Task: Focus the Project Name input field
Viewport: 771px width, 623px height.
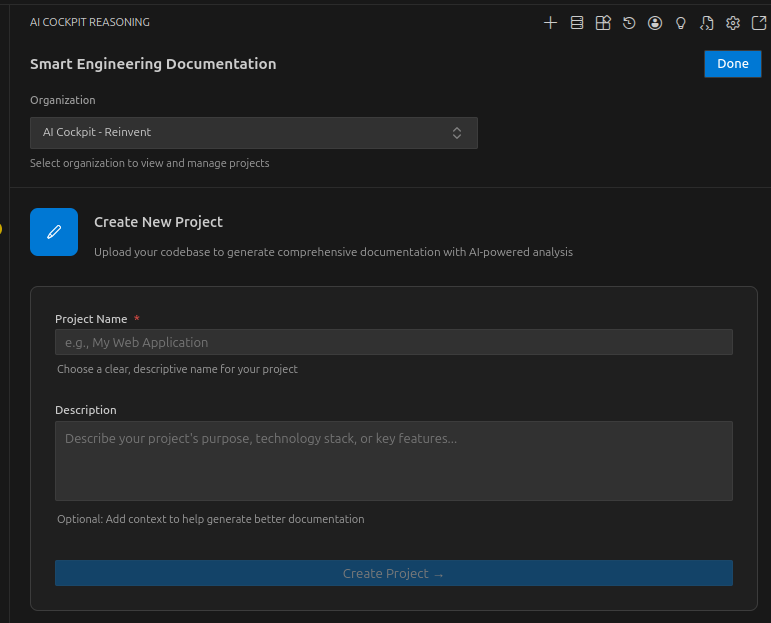Action: click(x=393, y=342)
